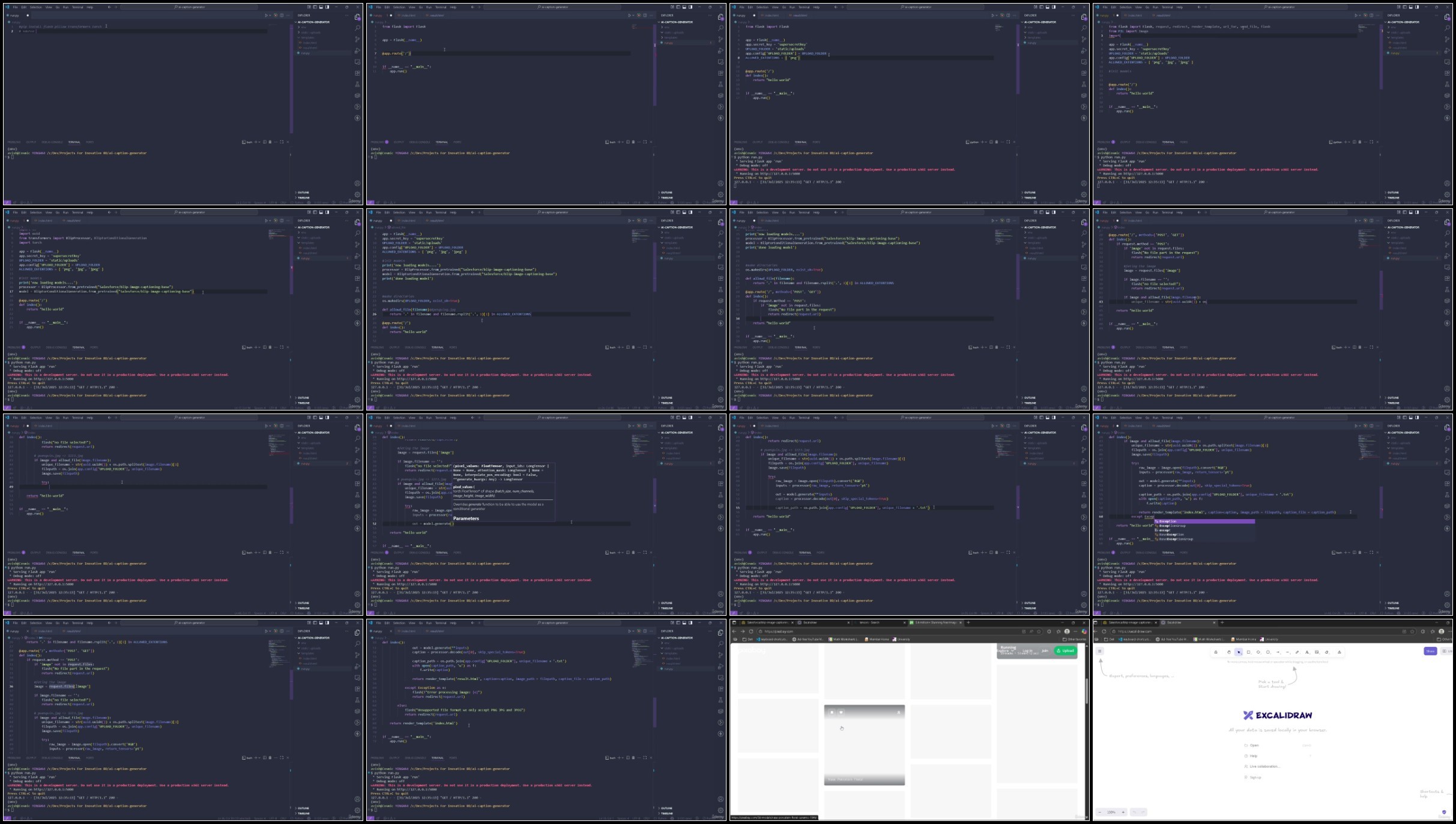Select the Arrow tool in Excalidraw
1456x824 pixels.
click(x=1278, y=652)
